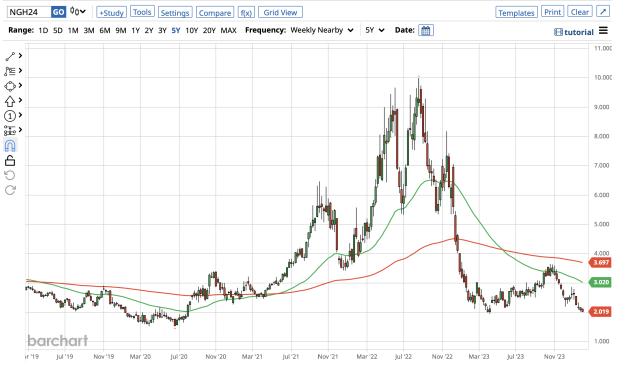Undo the last chart action
625x374 pixels.
pos(10,175)
